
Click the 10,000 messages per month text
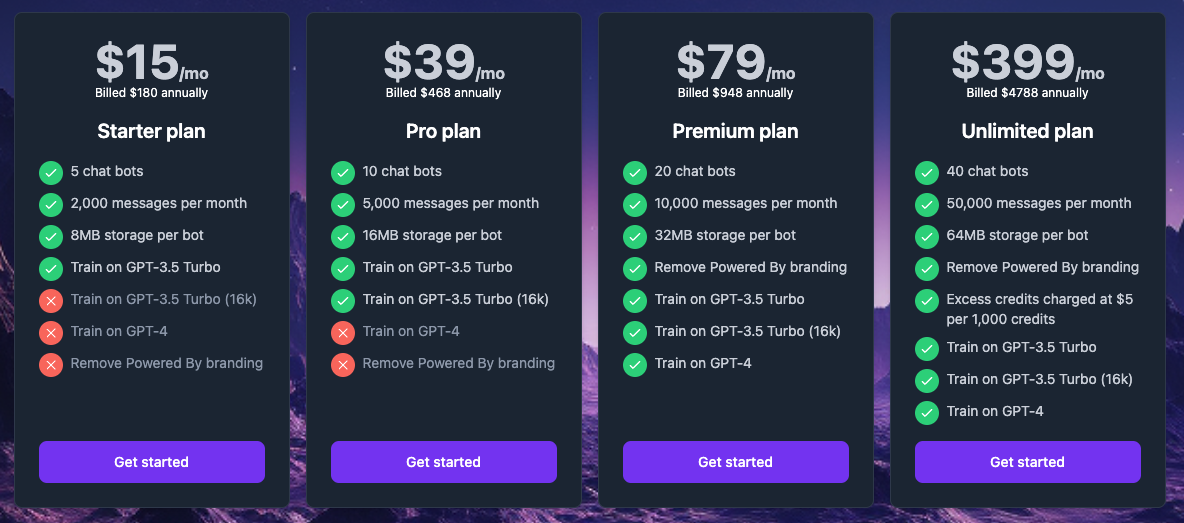pyautogui.click(x=745, y=203)
